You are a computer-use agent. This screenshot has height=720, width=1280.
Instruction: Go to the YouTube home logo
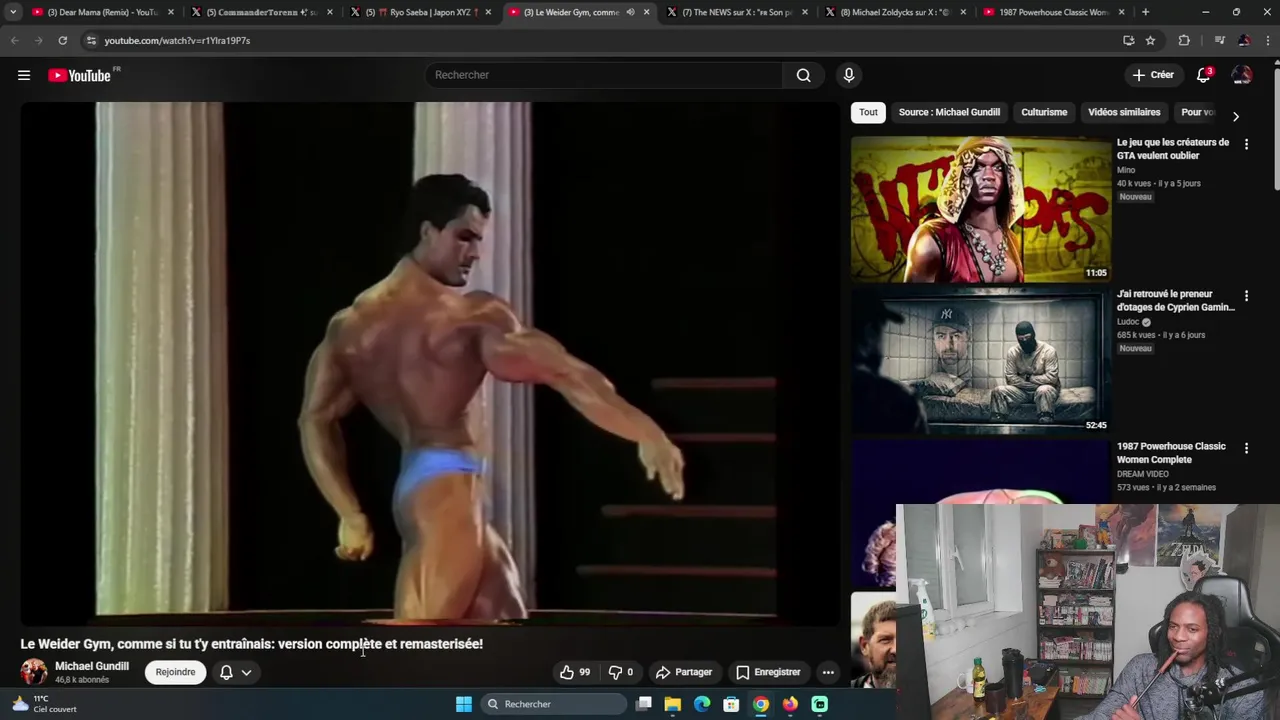tap(79, 75)
